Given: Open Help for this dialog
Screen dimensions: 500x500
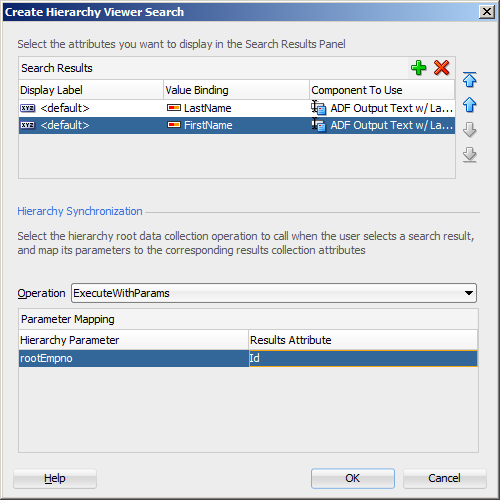Looking at the screenshot, I should tap(55, 478).
